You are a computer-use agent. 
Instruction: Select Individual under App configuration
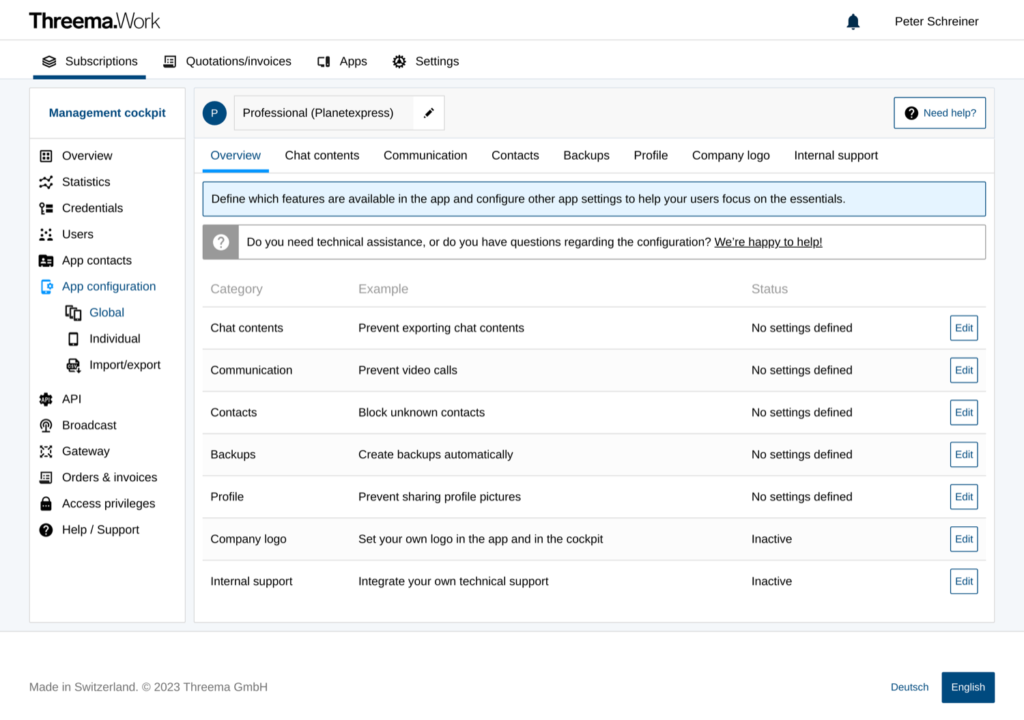point(114,339)
